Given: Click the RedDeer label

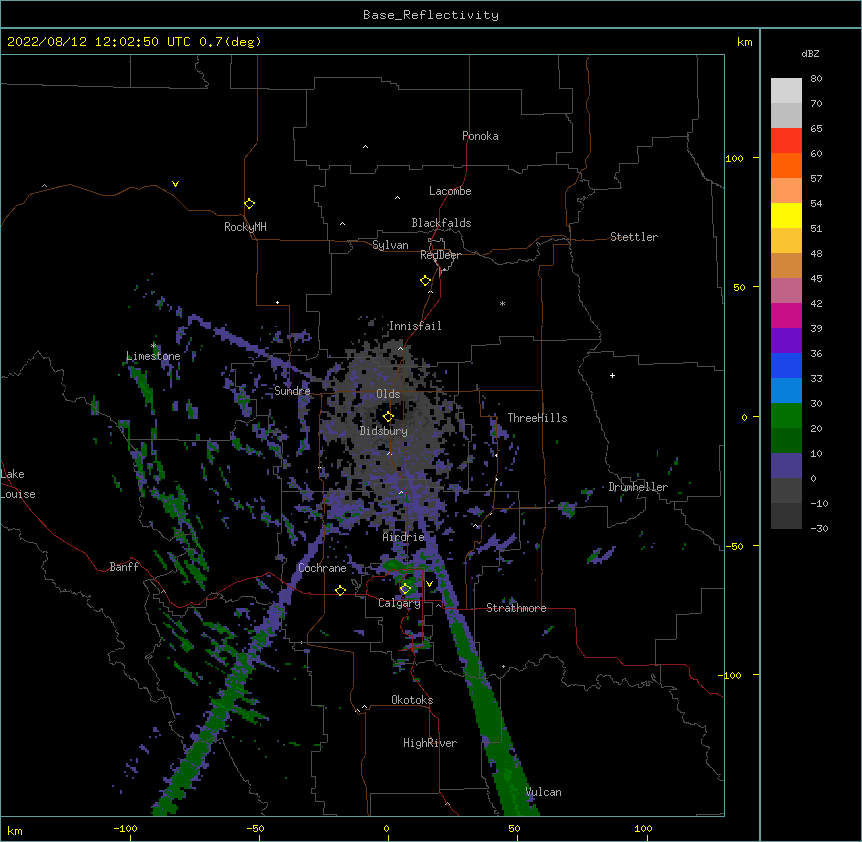Looking at the screenshot, I should point(440,255).
